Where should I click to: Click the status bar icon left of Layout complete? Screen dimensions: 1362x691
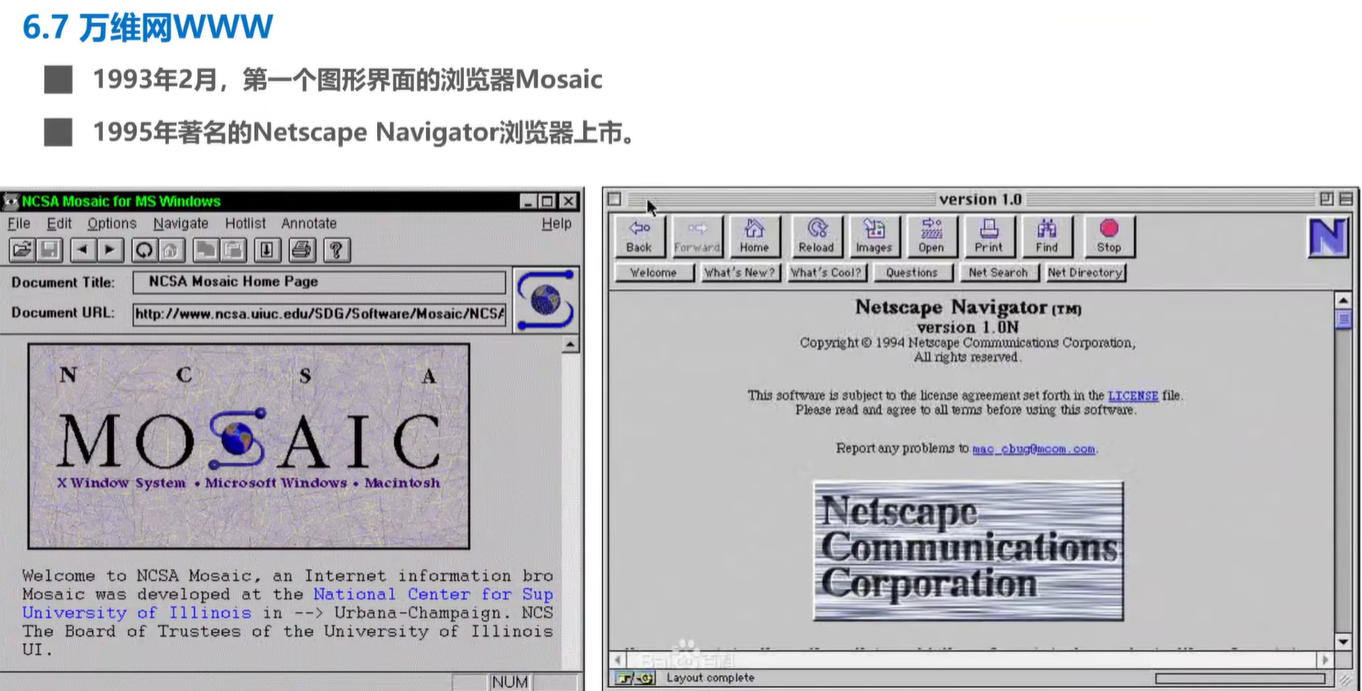point(635,678)
